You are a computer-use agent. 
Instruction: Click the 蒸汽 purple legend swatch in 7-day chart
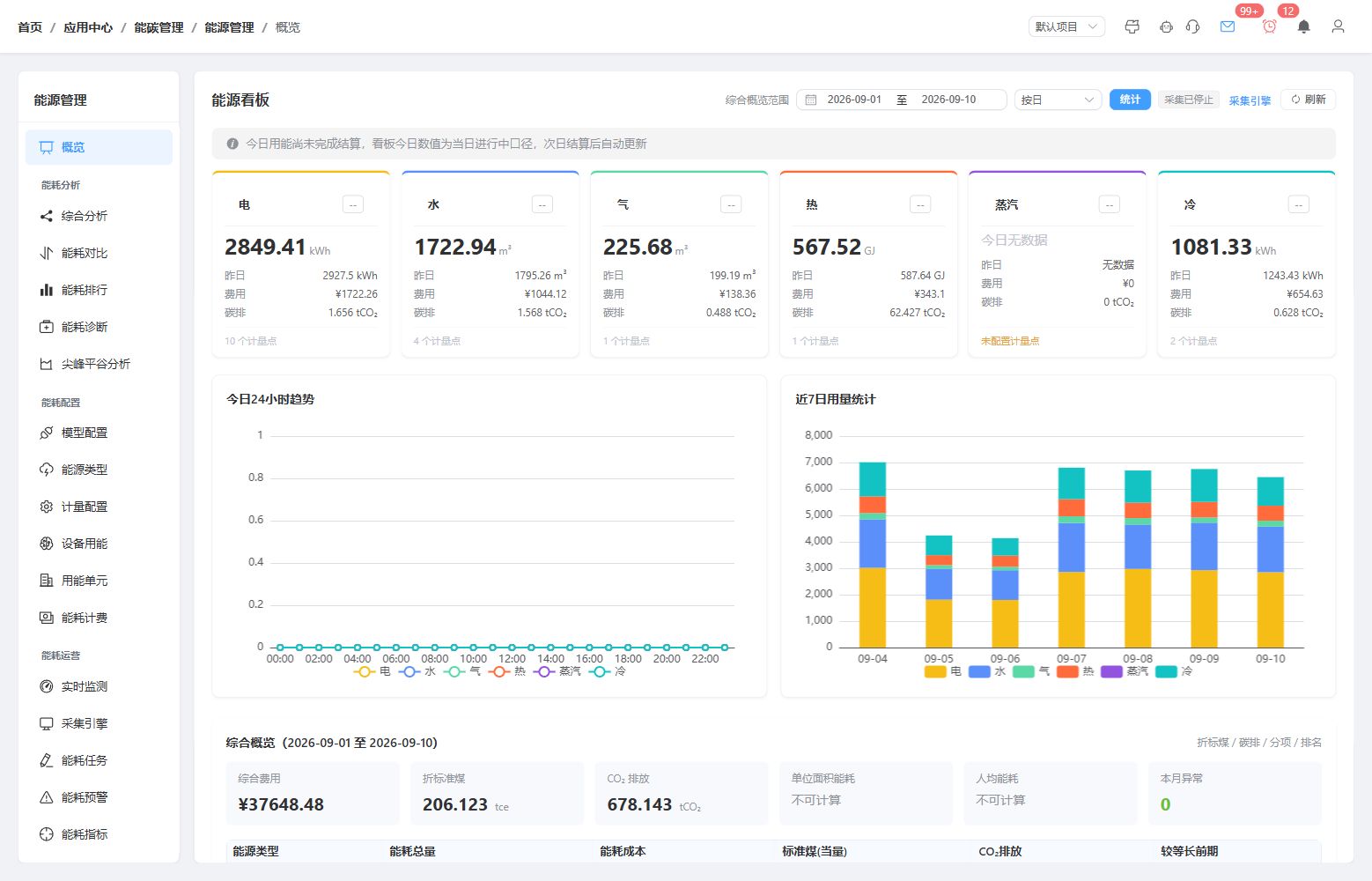[1111, 671]
